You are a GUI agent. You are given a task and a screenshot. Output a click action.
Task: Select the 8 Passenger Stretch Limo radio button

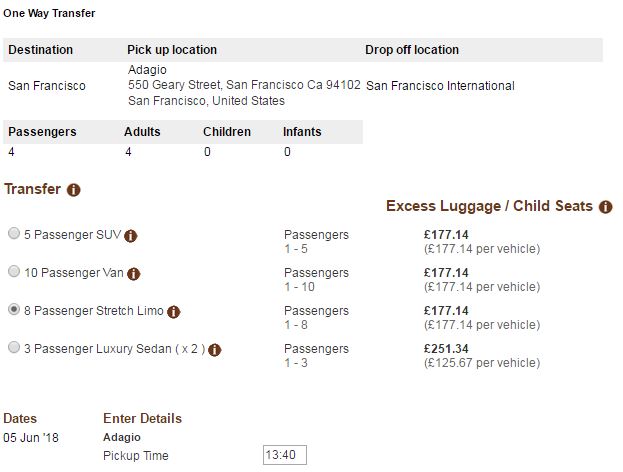click(13, 309)
